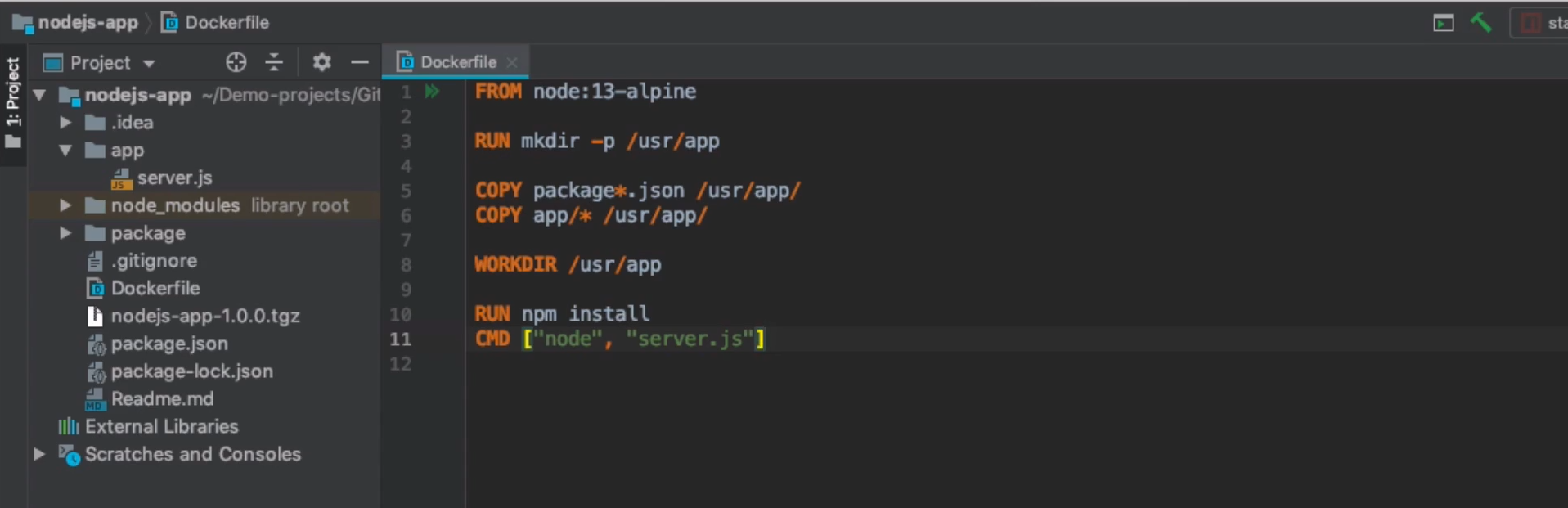Open Project panel settings gear
This screenshot has height=508, width=1568.
coord(321,62)
